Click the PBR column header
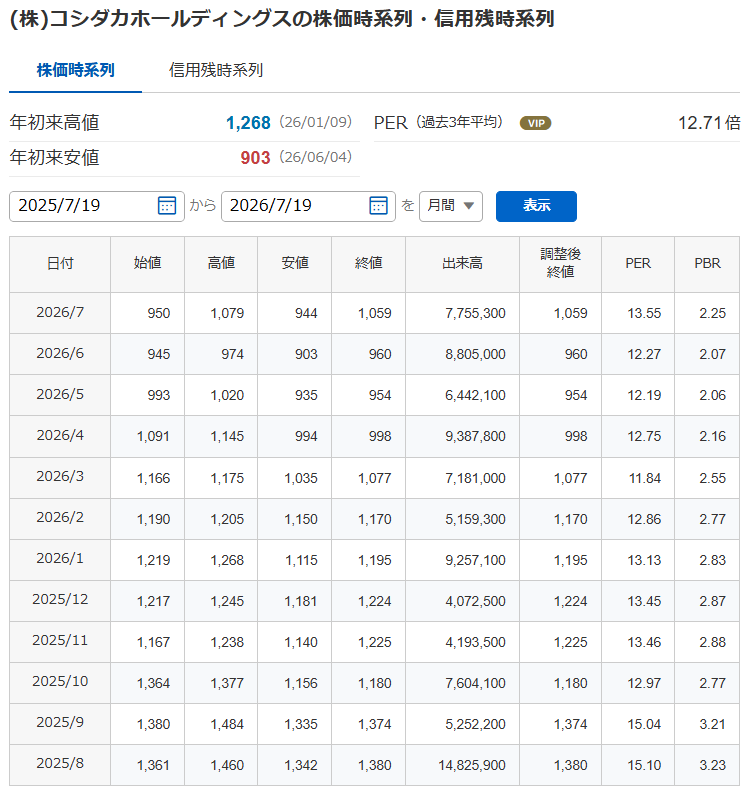 click(x=707, y=264)
